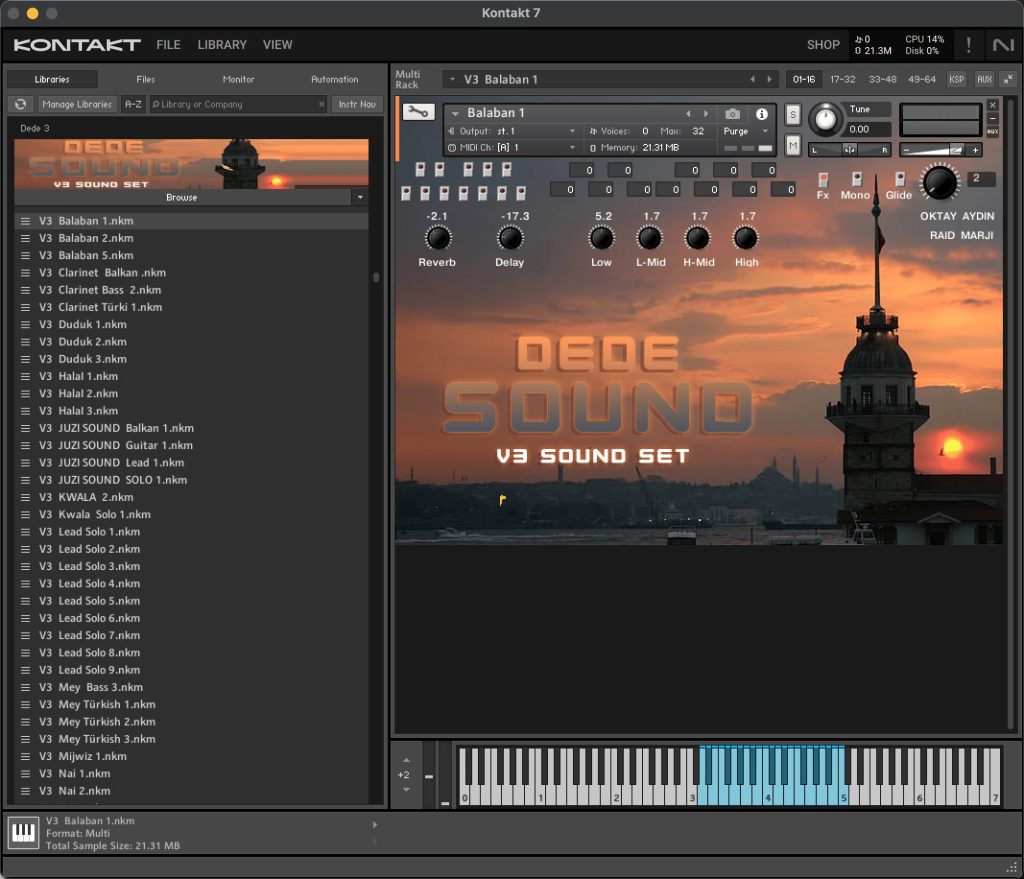
Task: Select rack page 01-16
Action: [x=804, y=79]
